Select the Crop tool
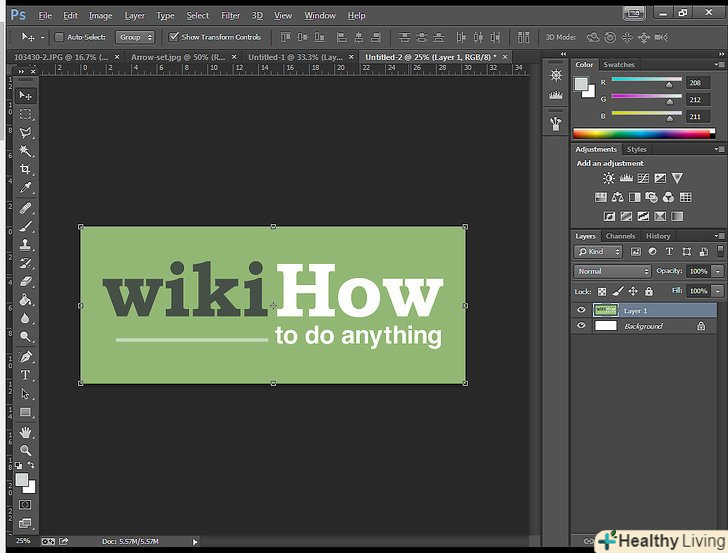Viewport: 728px width, 553px height. (x=26, y=169)
